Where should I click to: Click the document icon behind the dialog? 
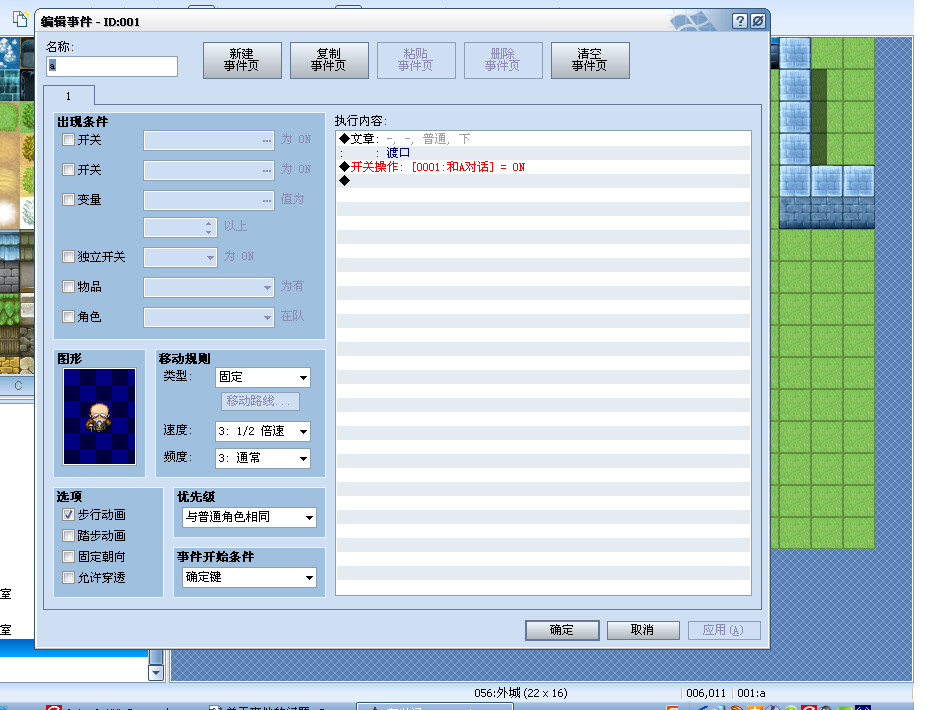[x=21, y=19]
